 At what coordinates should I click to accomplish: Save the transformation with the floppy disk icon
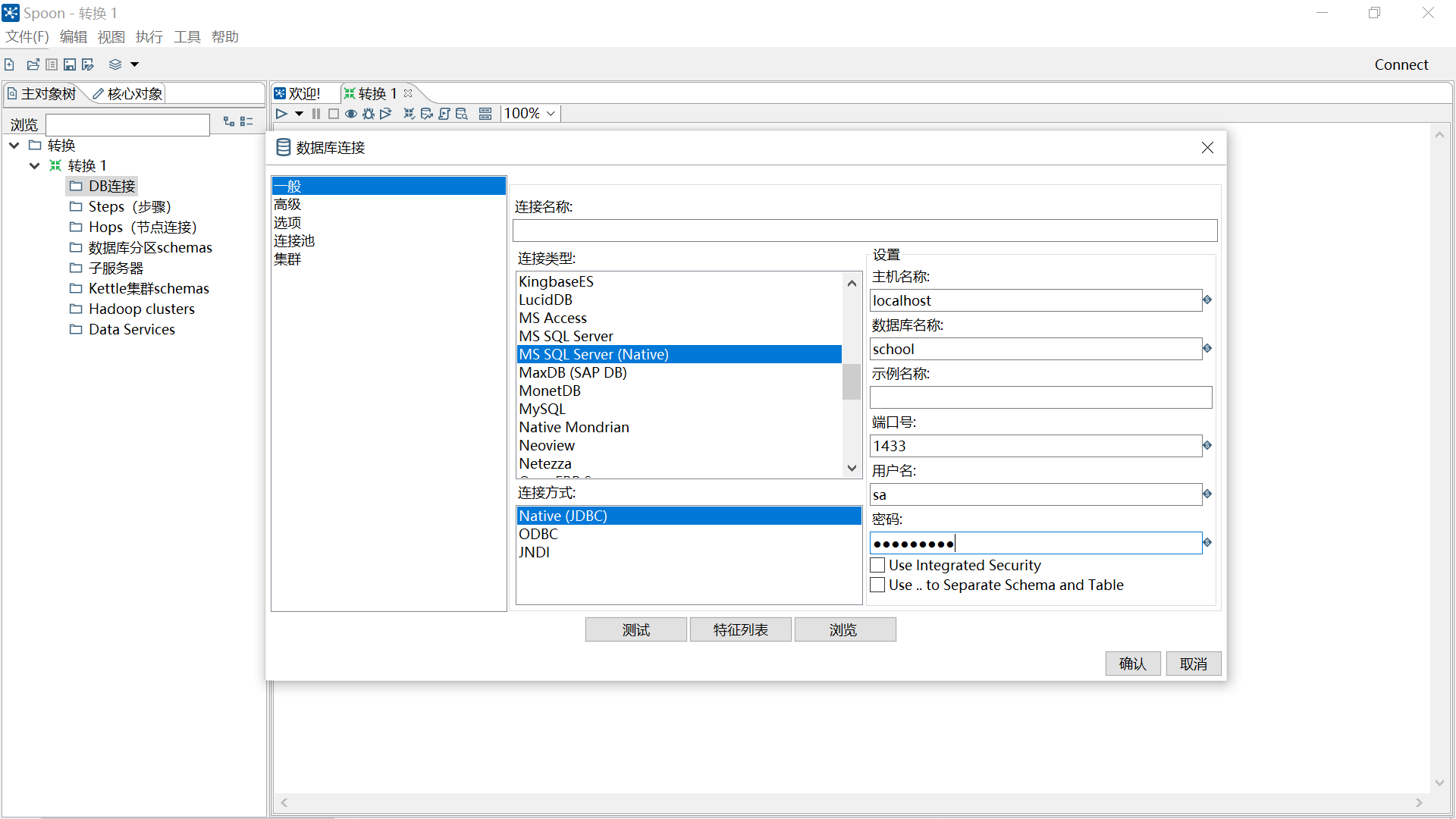click(x=68, y=64)
